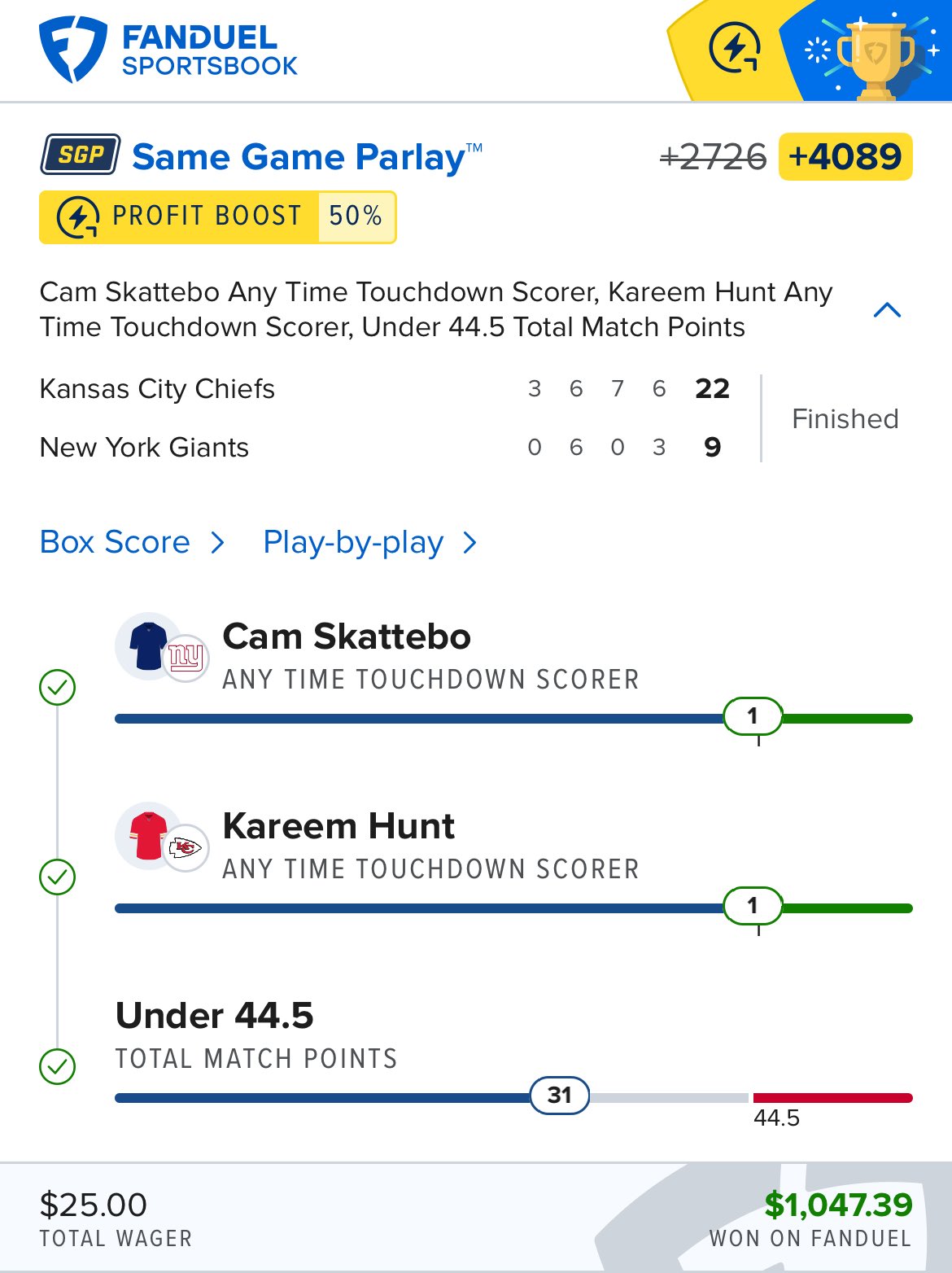Tap the Chiefs team logo badge
Viewport: 952px width, 1273px height.
(x=186, y=848)
